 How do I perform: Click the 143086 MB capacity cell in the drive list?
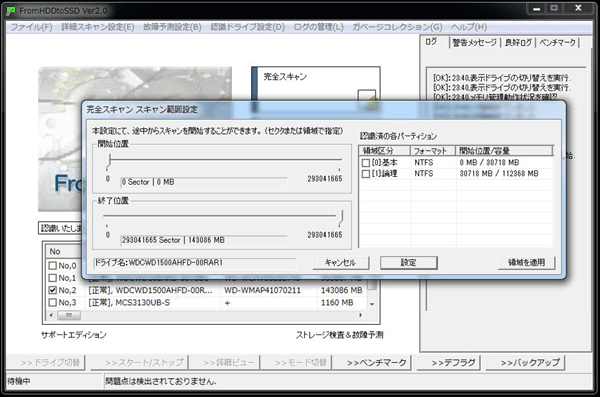point(341,290)
